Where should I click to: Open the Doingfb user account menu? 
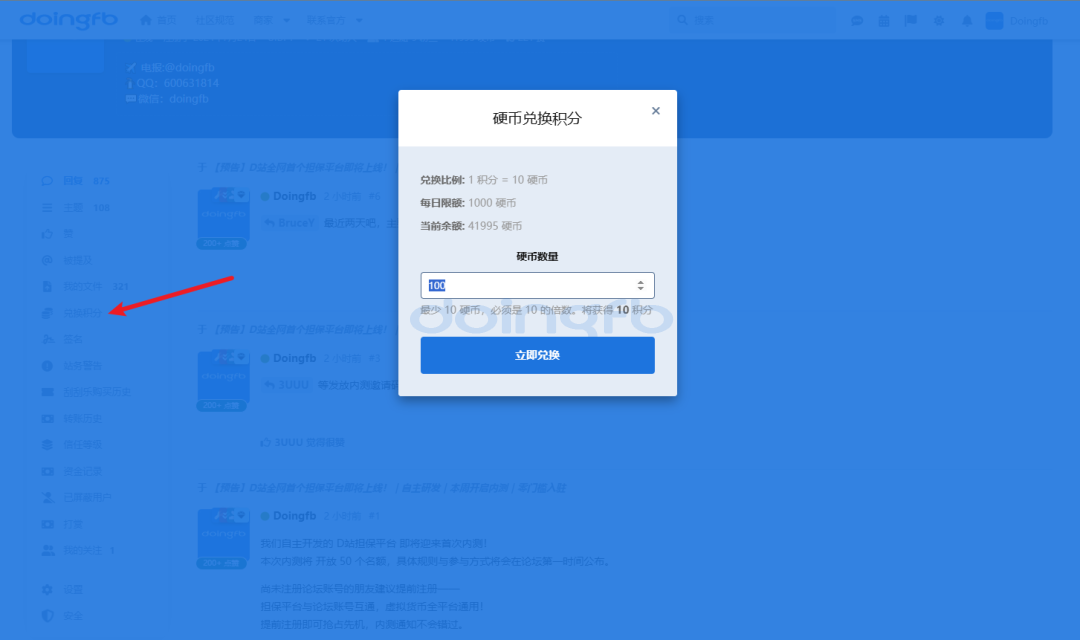click(x=1018, y=20)
